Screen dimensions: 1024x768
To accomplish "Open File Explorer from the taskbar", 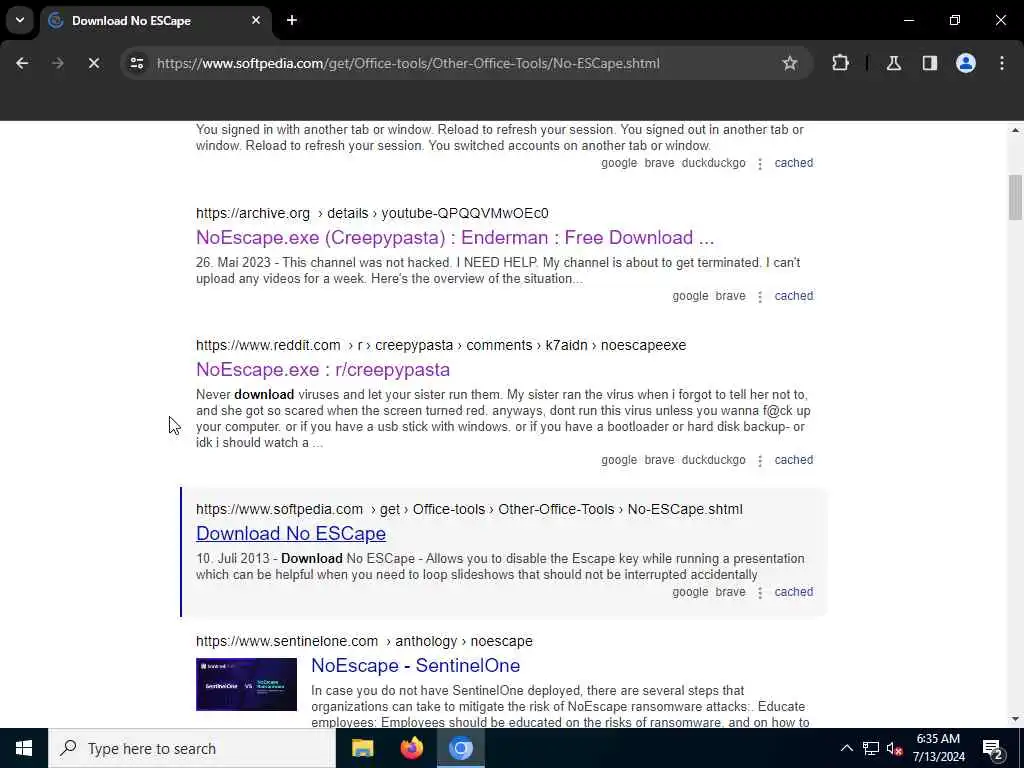I will pos(362,748).
